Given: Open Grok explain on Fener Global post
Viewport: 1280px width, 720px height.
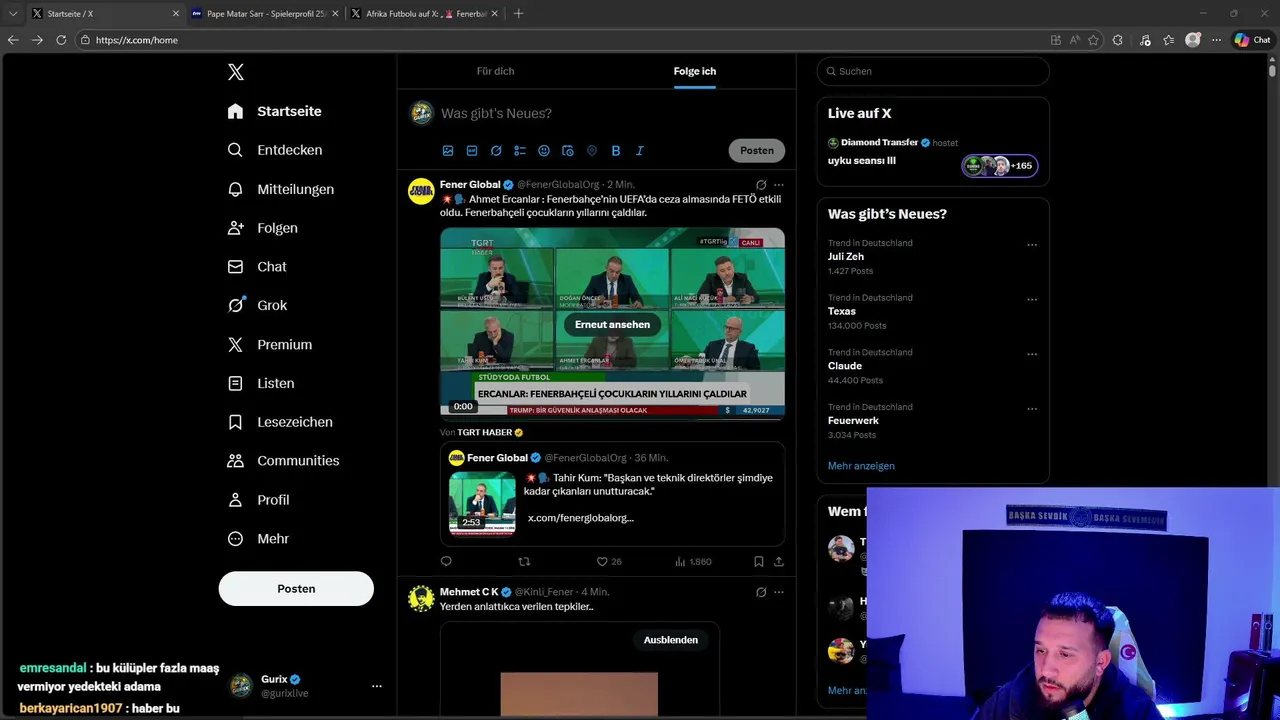Looking at the screenshot, I should click(761, 185).
